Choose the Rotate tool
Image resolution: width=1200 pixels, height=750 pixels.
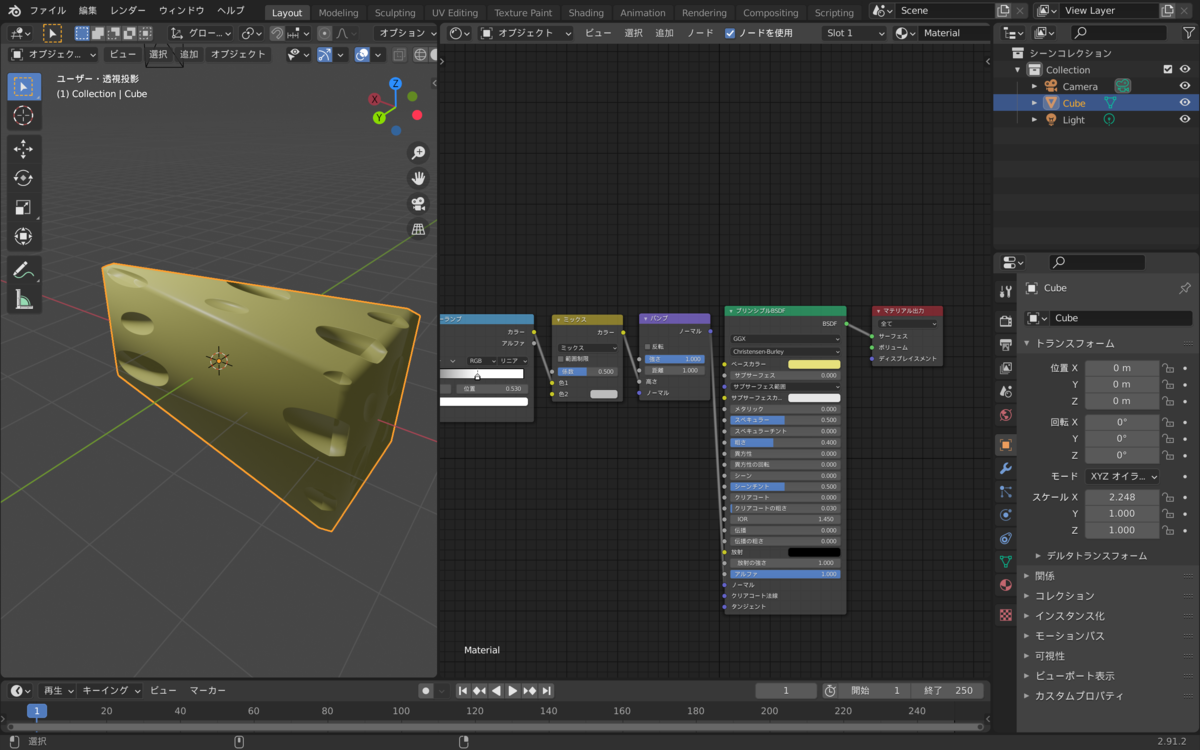[x=23, y=178]
